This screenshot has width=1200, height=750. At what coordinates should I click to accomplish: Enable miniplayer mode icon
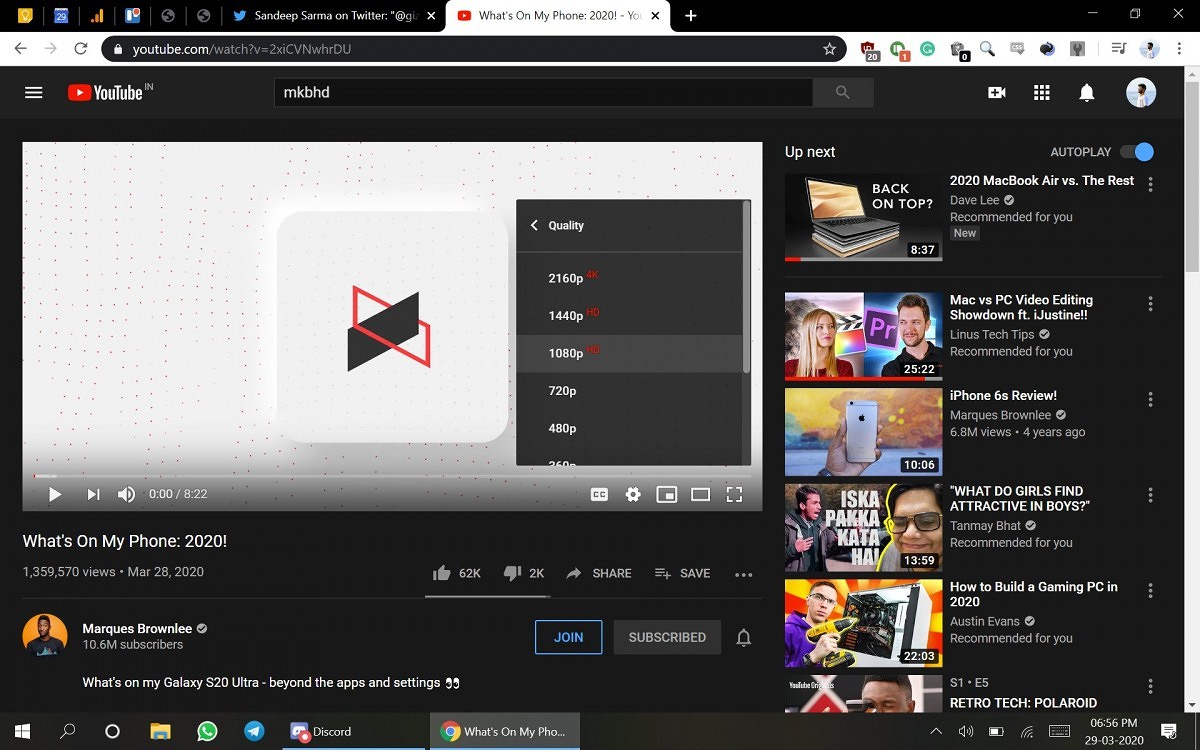[666, 494]
